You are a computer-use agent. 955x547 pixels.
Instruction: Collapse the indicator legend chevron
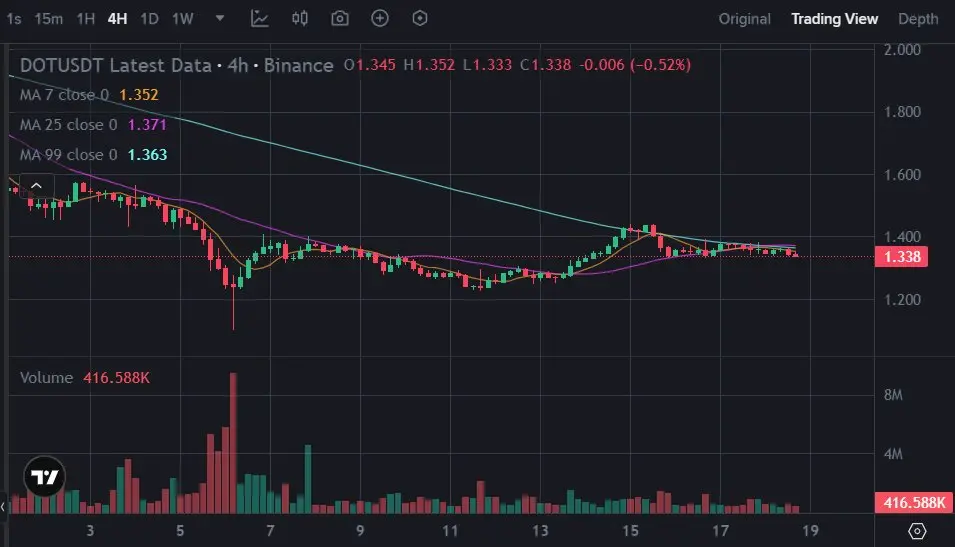tap(36, 185)
